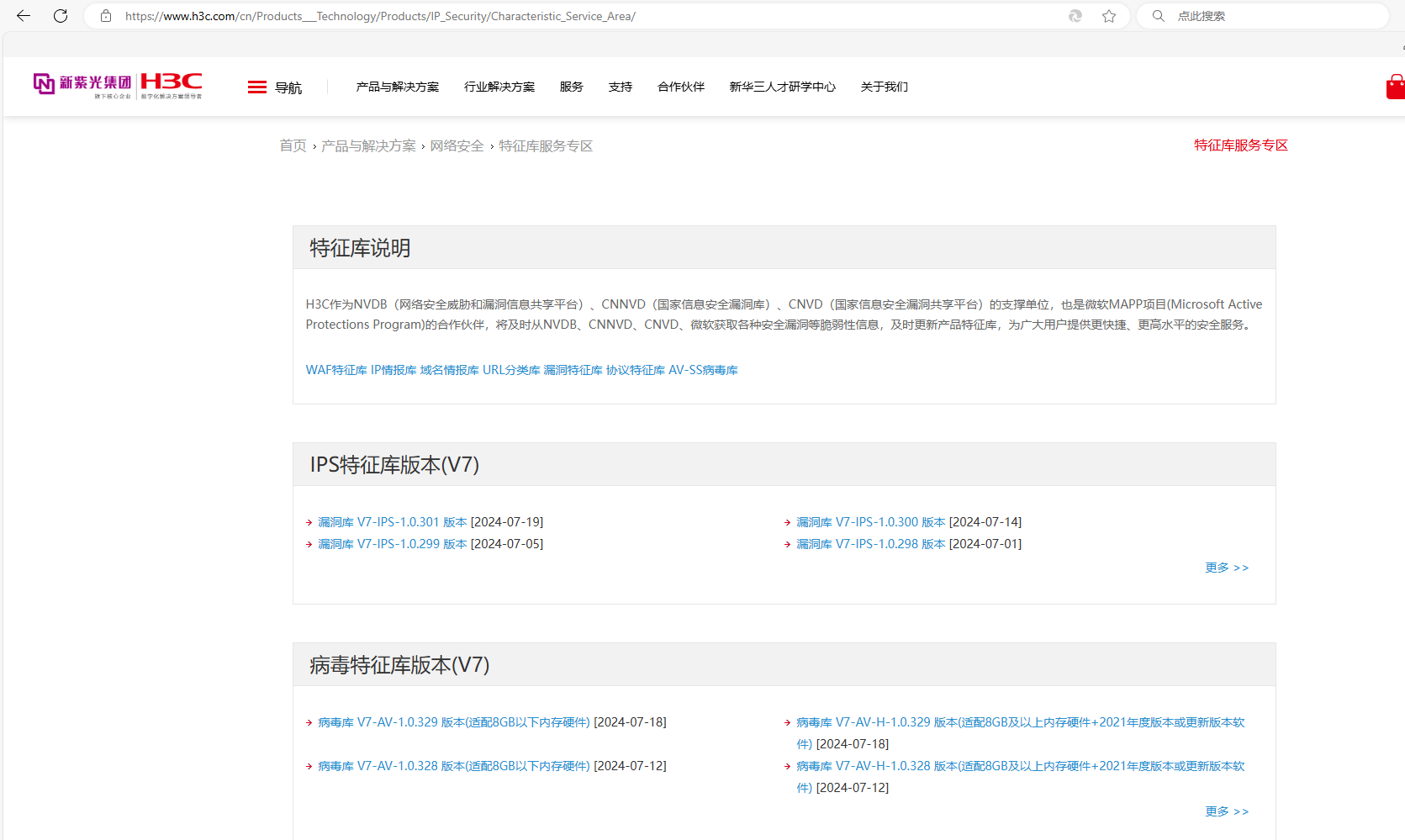Reload the page with refresh icon
The image size is (1405, 840).
pyautogui.click(x=61, y=16)
